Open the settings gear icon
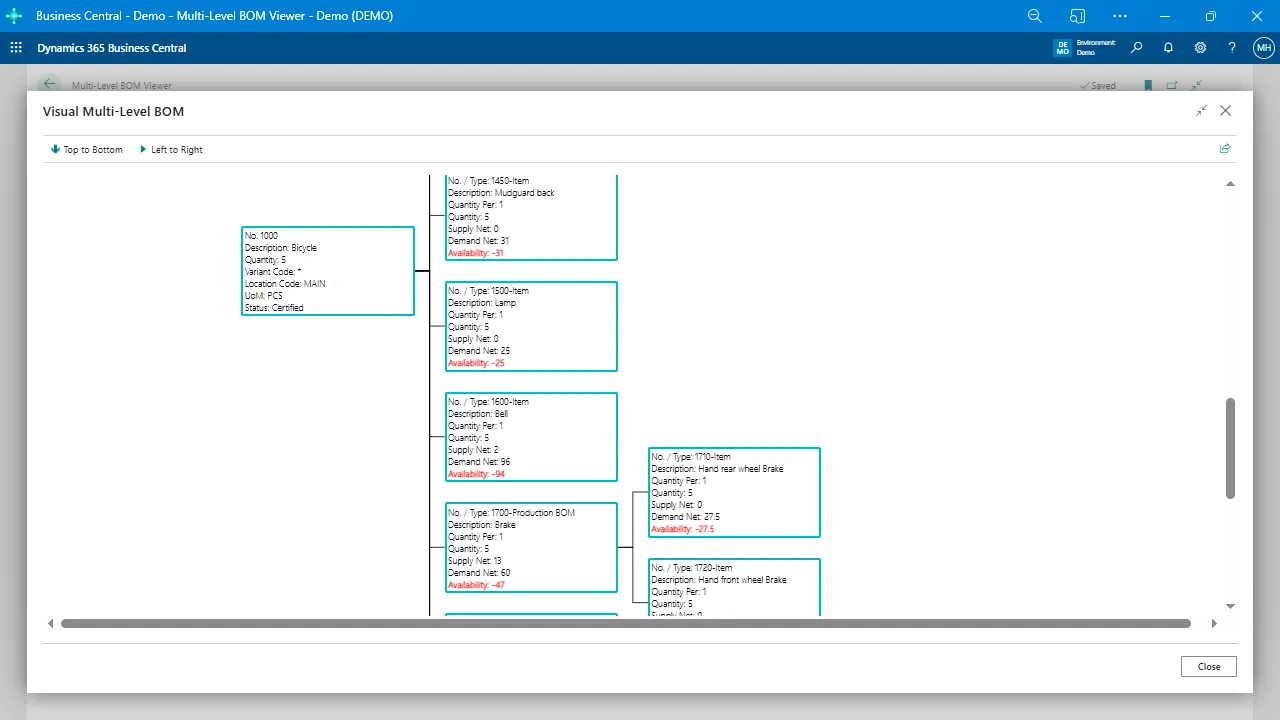This screenshot has width=1280, height=720. (1200, 48)
